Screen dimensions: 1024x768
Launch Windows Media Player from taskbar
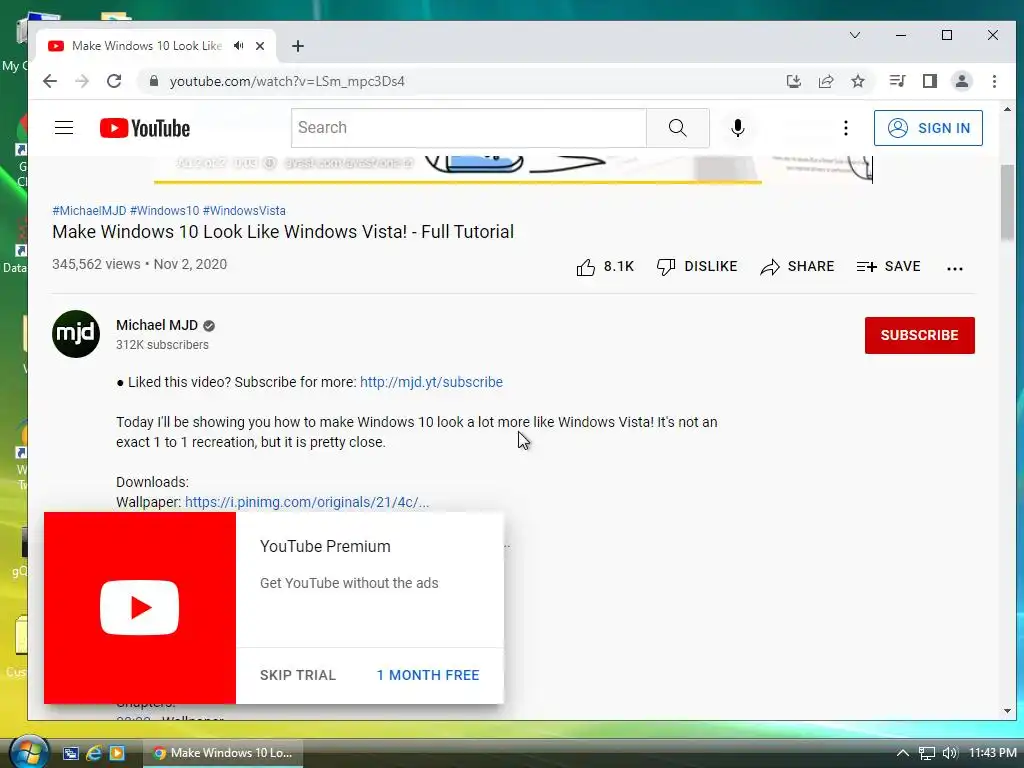(x=117, y=753)
